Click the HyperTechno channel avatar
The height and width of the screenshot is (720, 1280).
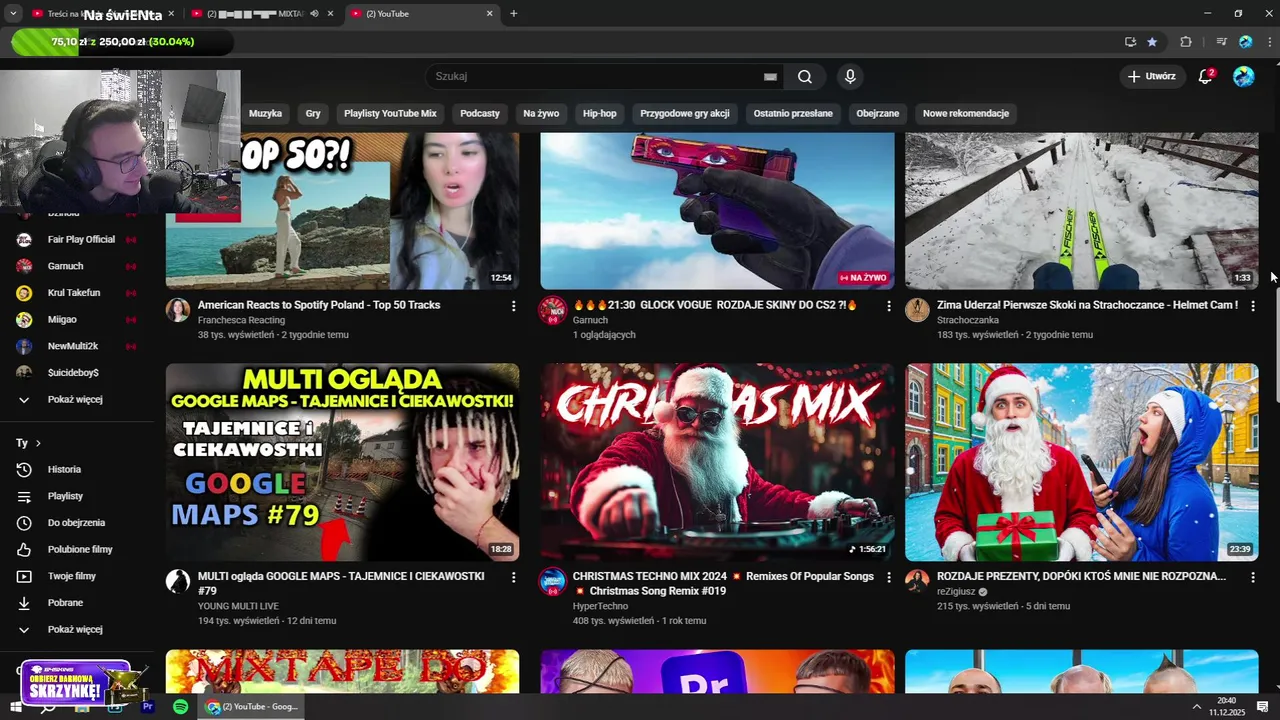click(x=552, y=581)
